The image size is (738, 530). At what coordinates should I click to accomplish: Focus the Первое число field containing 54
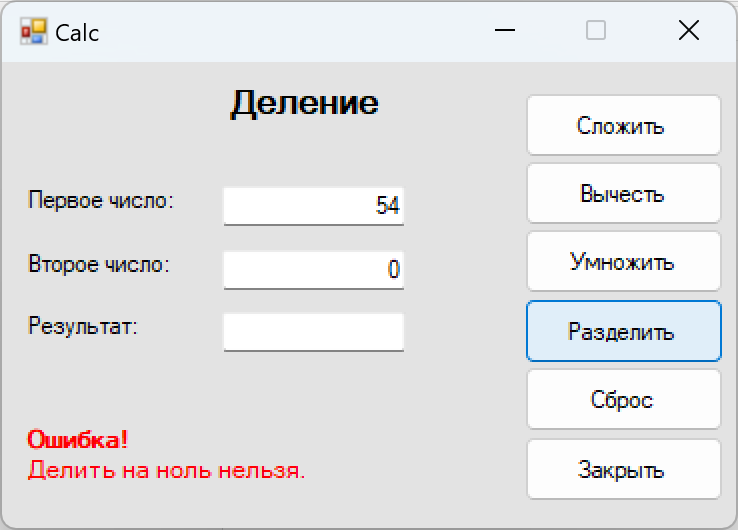coord(313,206)
